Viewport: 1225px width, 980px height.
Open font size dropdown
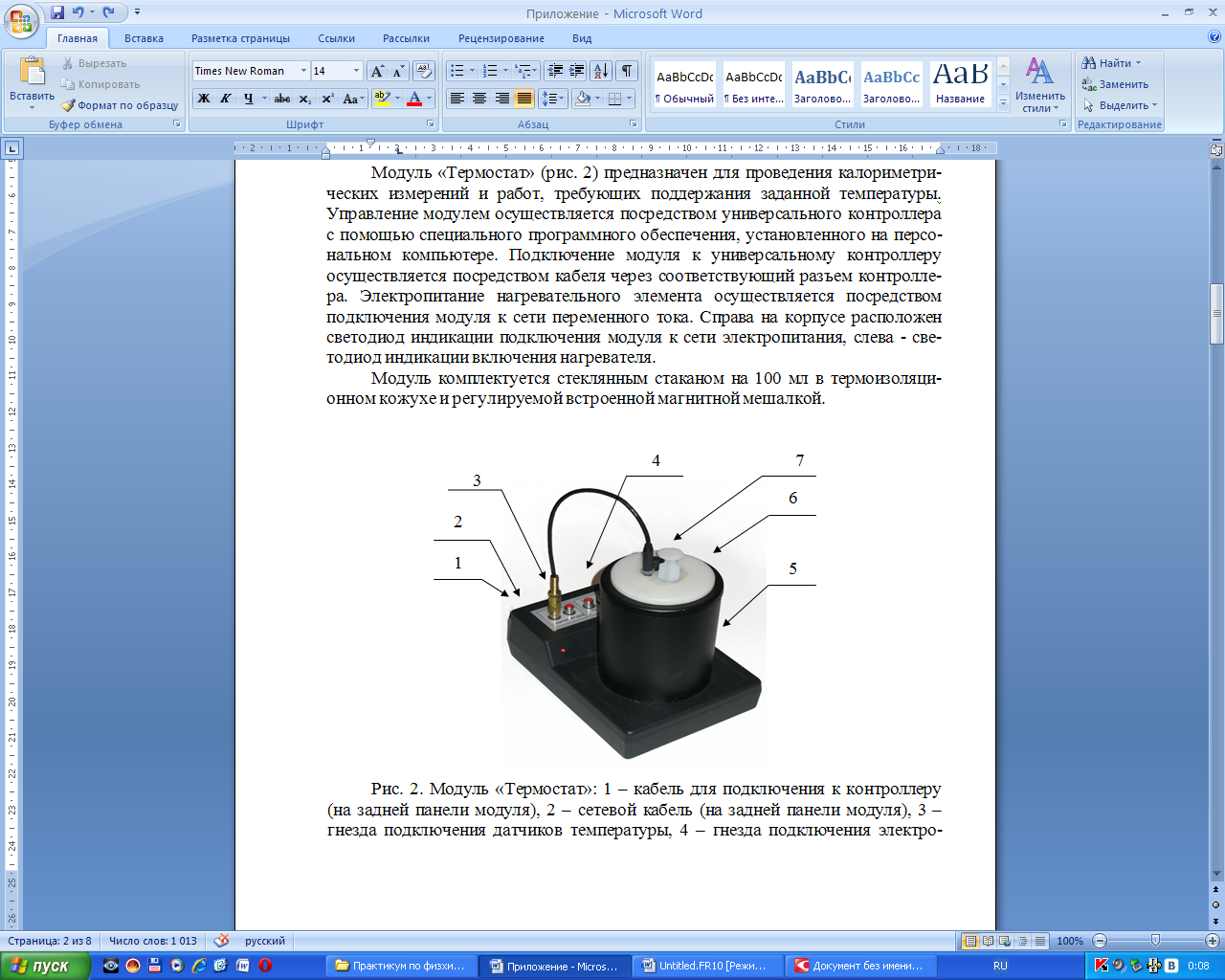point(357,71)
